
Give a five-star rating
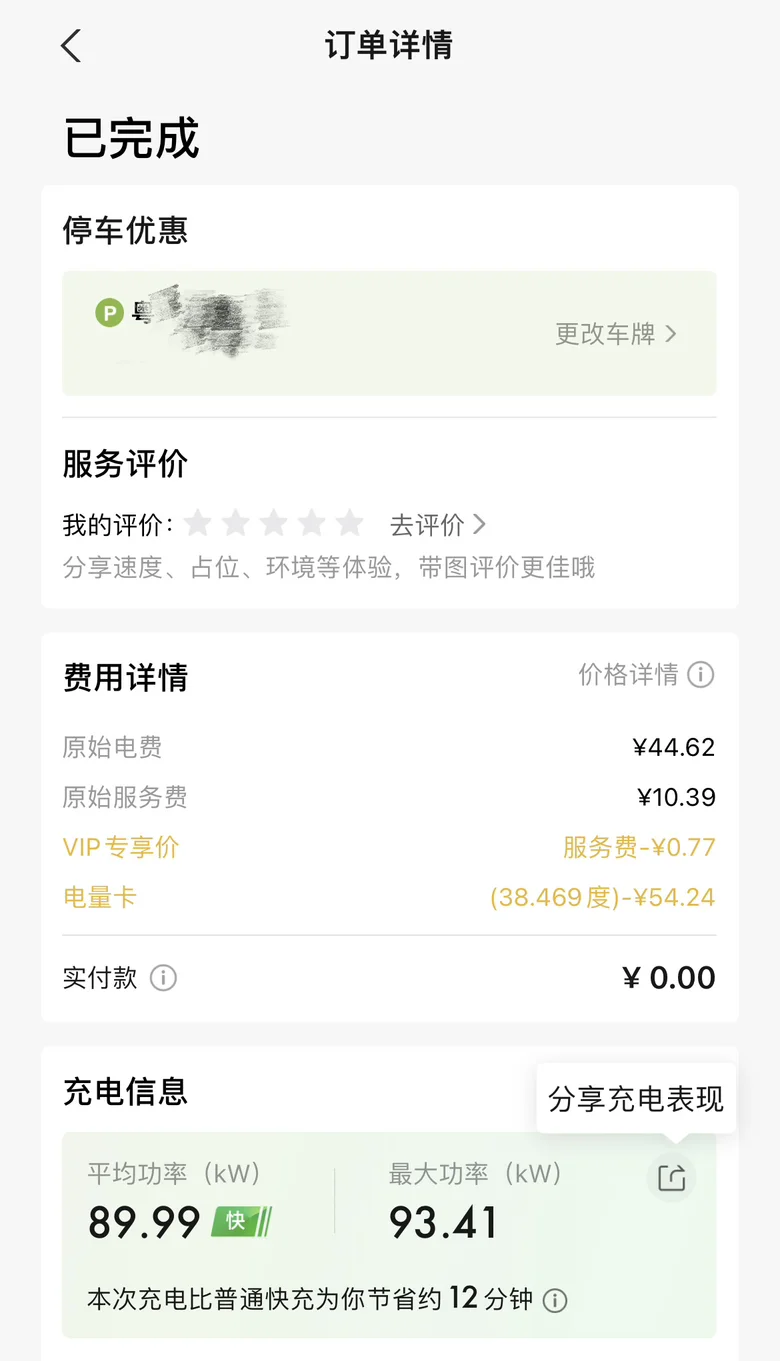click(x=349, y=523)
